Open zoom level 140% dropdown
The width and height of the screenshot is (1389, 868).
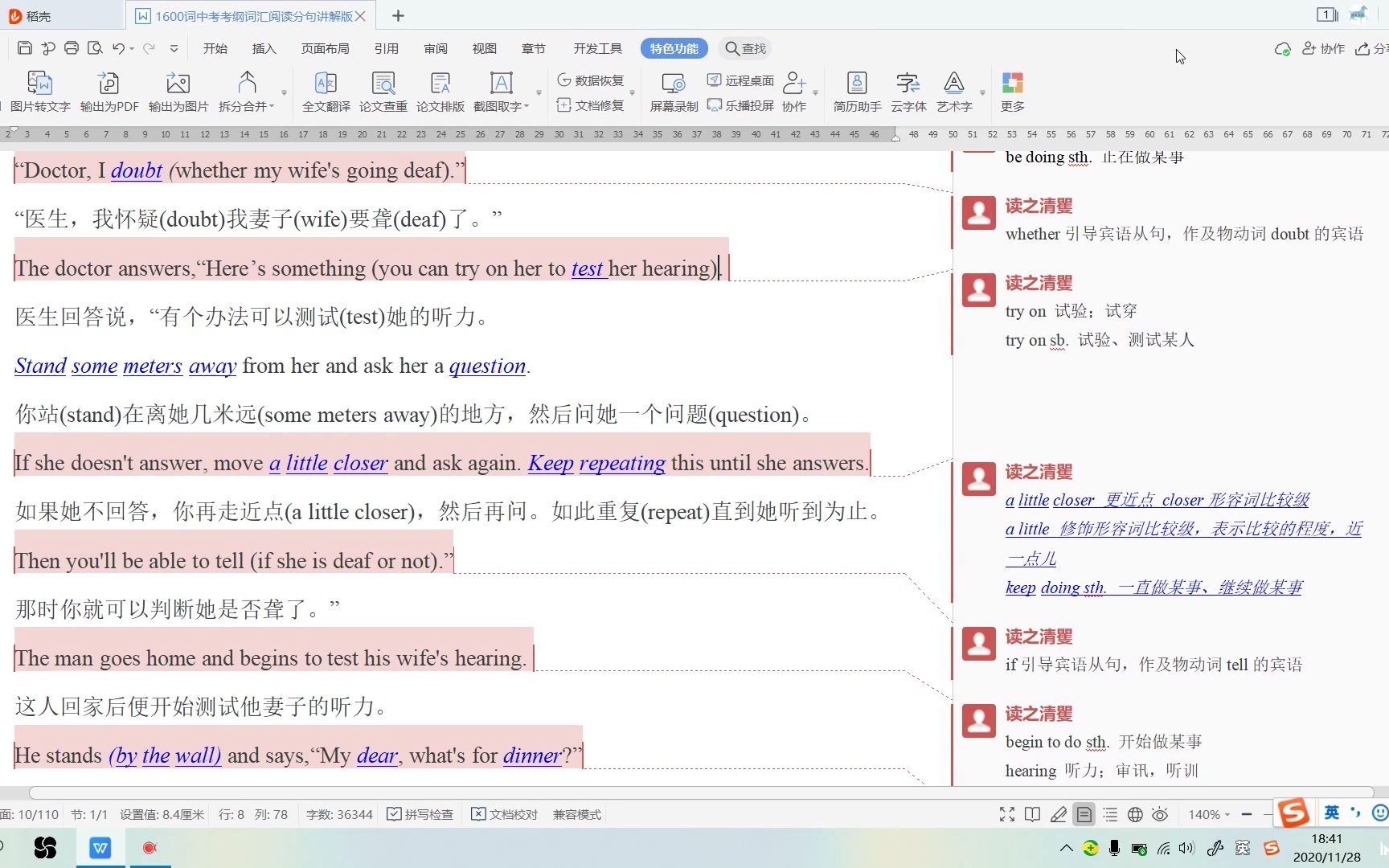coord(1209,814)
